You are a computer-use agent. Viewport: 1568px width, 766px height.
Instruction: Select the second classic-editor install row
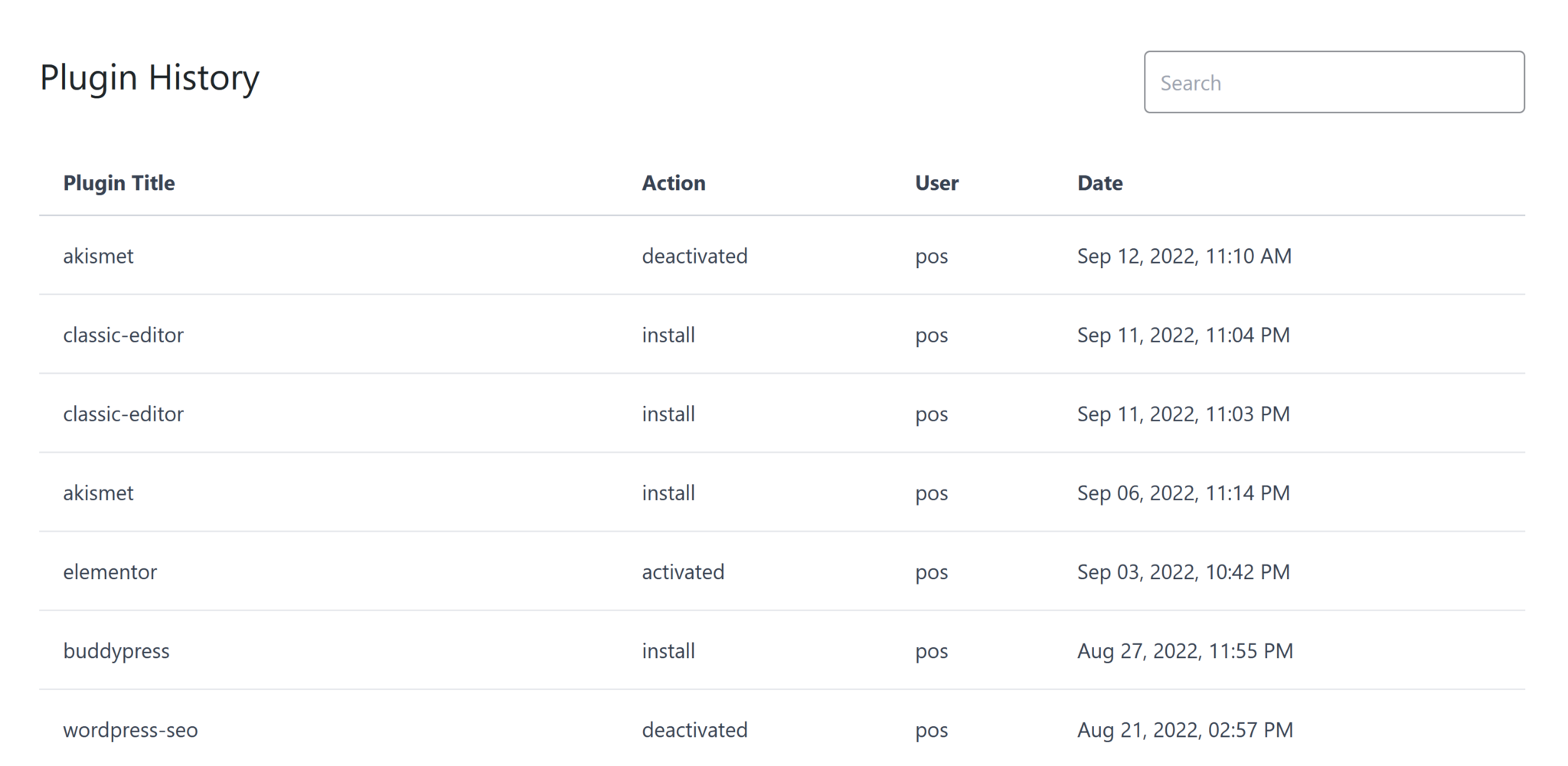(x=123, y=414)
